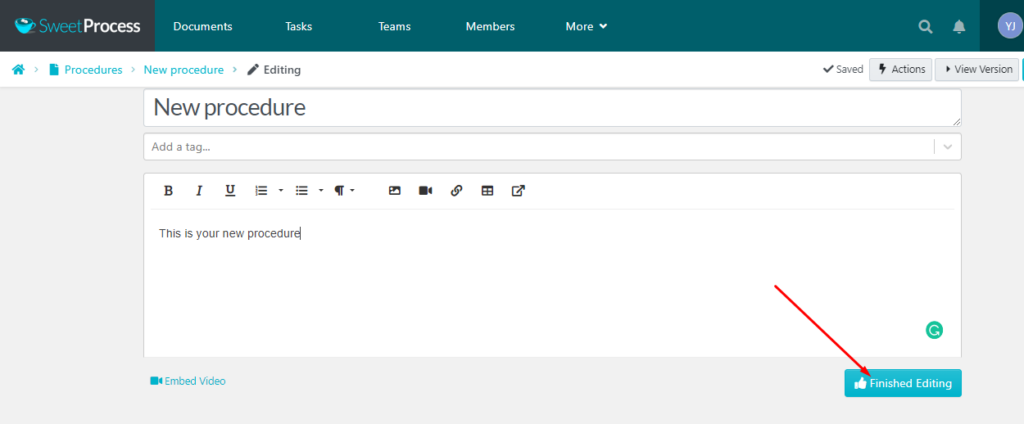Click the external link toolbar icon
The image size is (1024, 424).
(518, 191)
